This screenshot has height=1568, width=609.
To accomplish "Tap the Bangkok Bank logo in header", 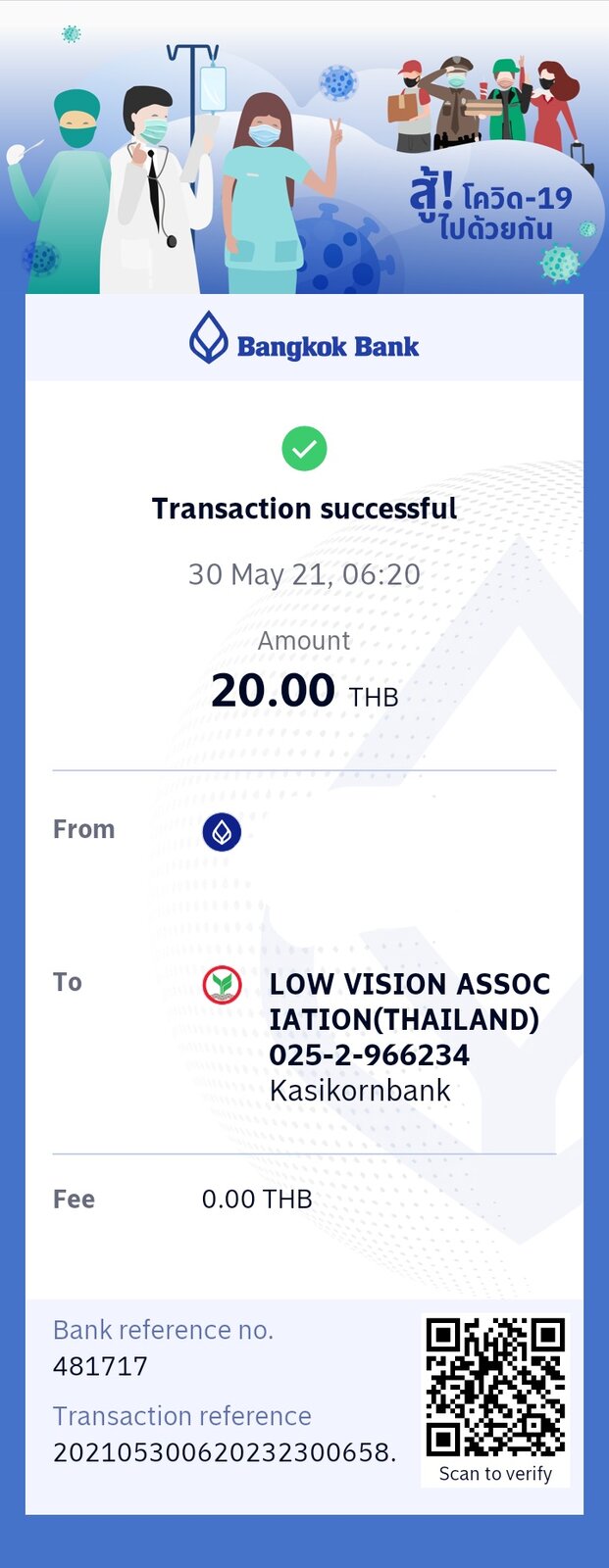I will coord(304,338).
